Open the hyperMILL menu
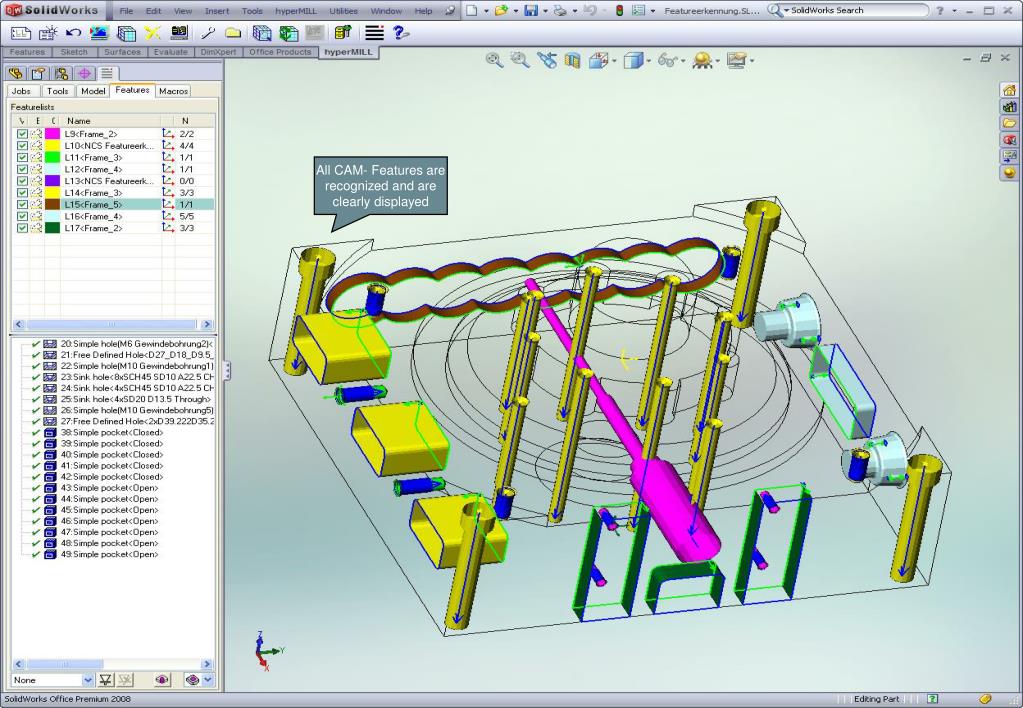 pyautogui.click(x=296, y=10)
